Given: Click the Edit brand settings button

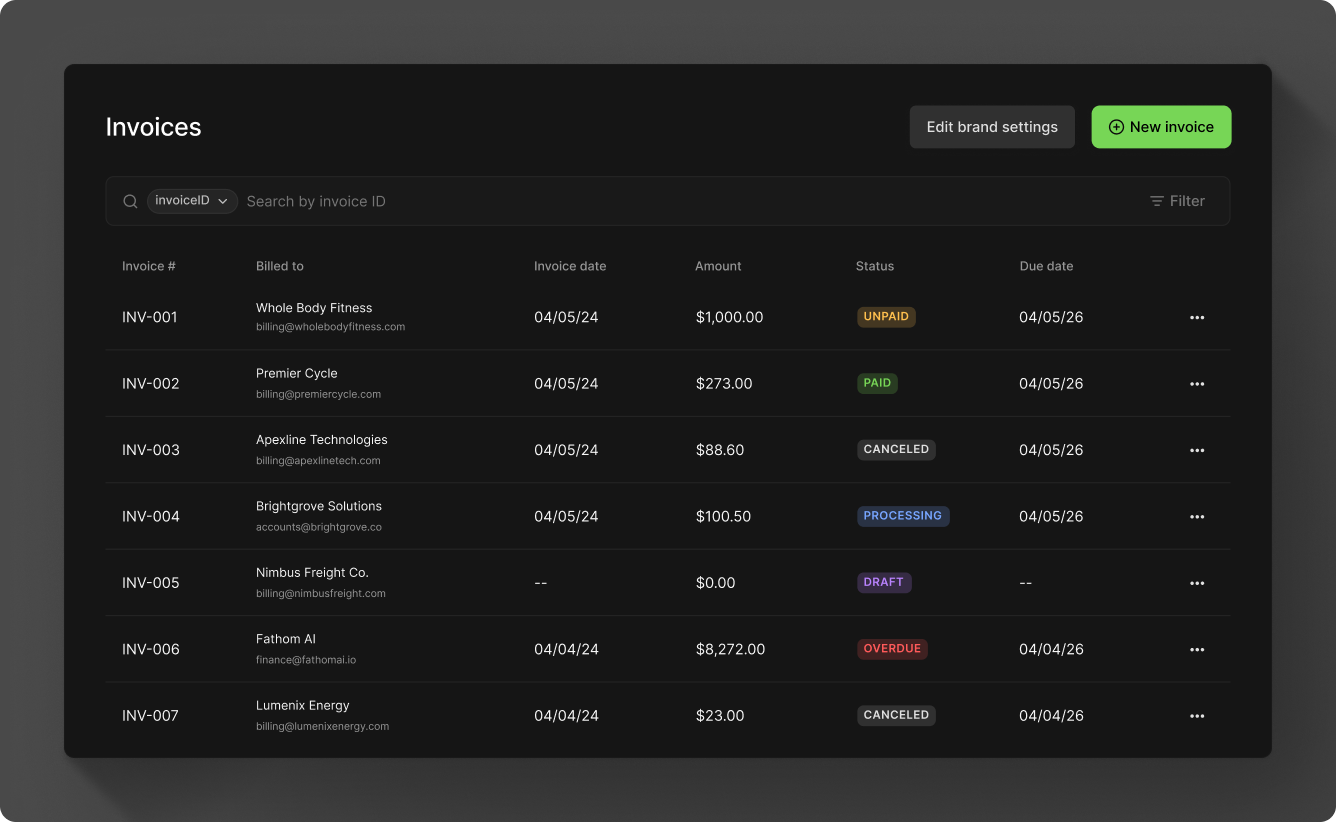Looking at the screenshot, I should (x=992, y=127).
